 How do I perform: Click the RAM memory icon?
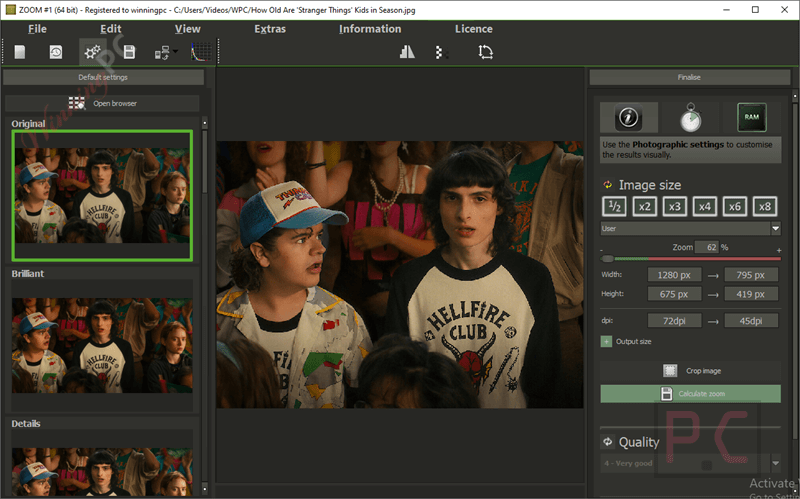pyautogui.click(x=752, y=117)
